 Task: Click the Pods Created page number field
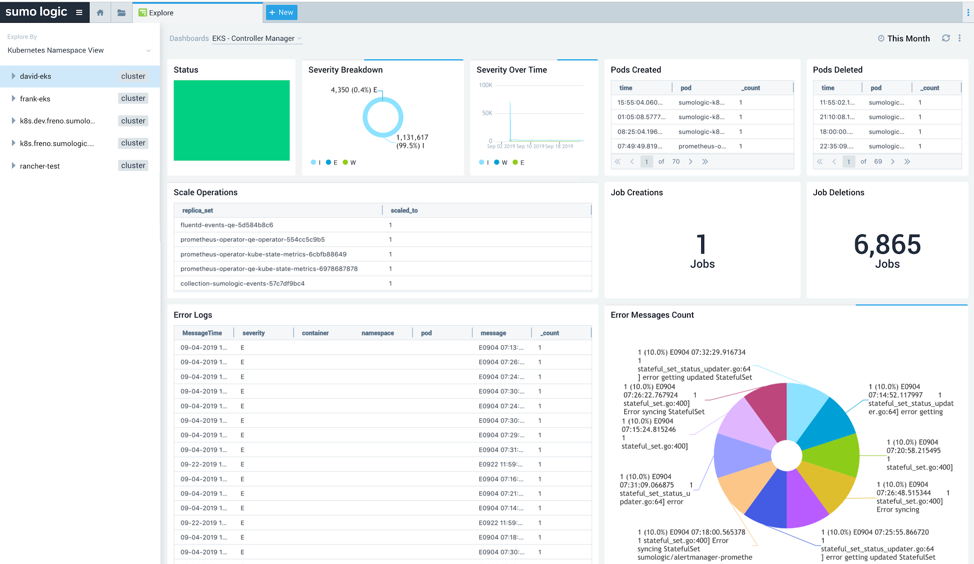[647, 161]
